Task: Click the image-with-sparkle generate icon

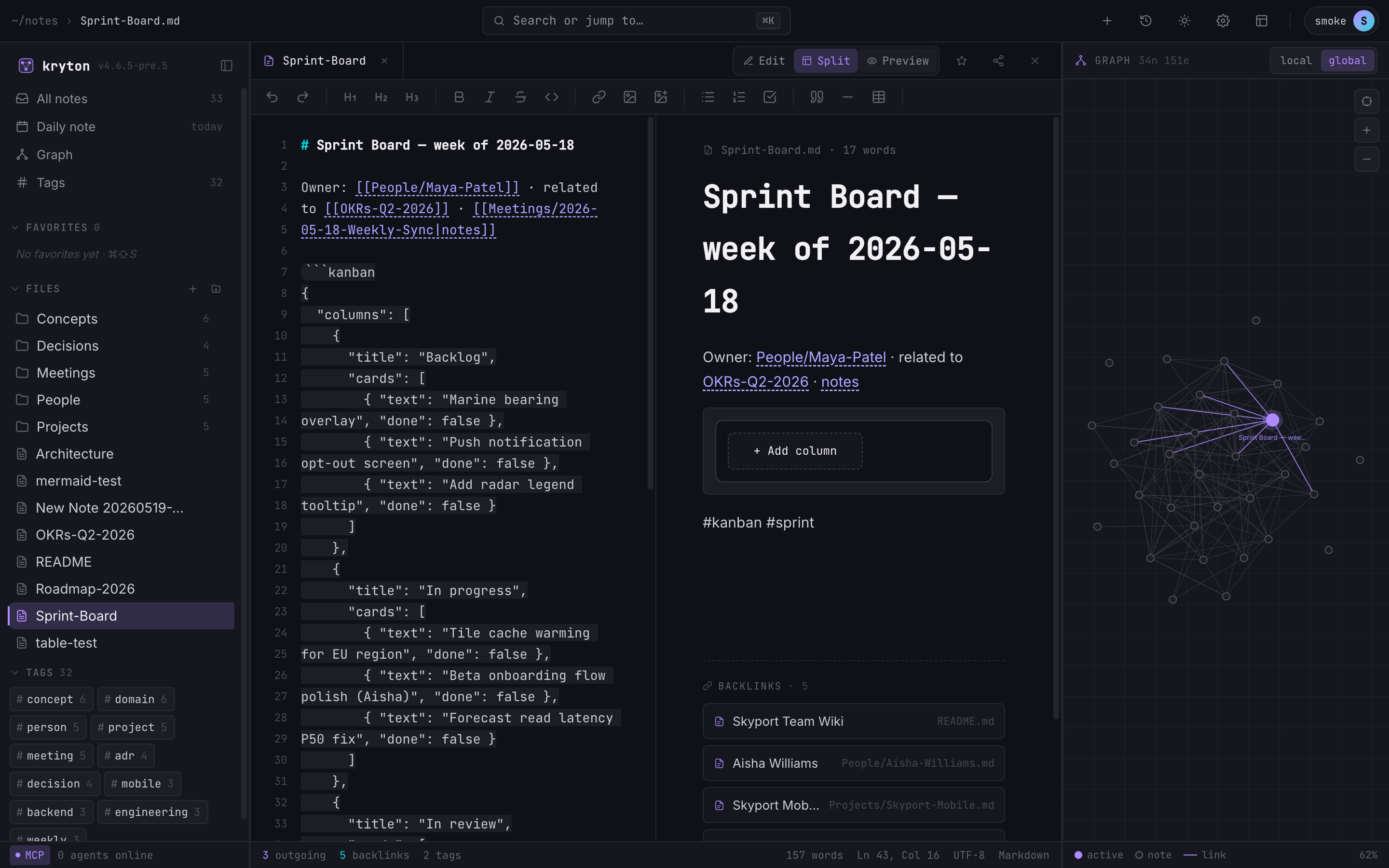Action: (661, 97)
